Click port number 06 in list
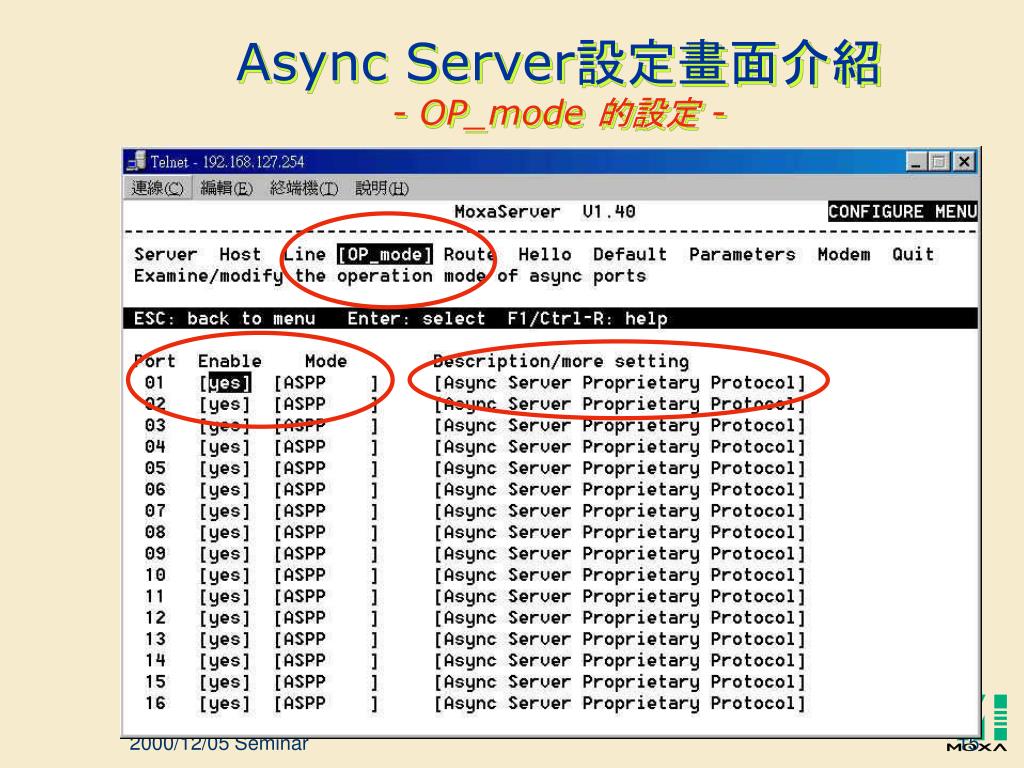1024x768 pixels. pyautogui.click(x=155, y=490)
